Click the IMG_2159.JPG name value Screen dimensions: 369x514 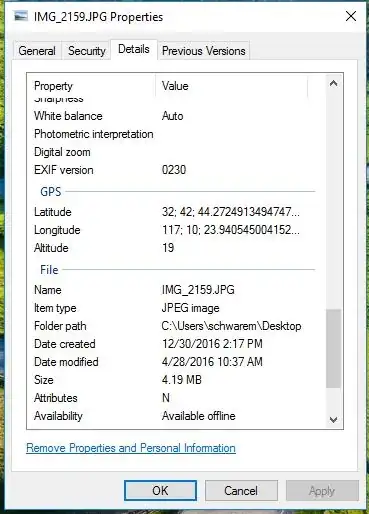click(198, 290)
